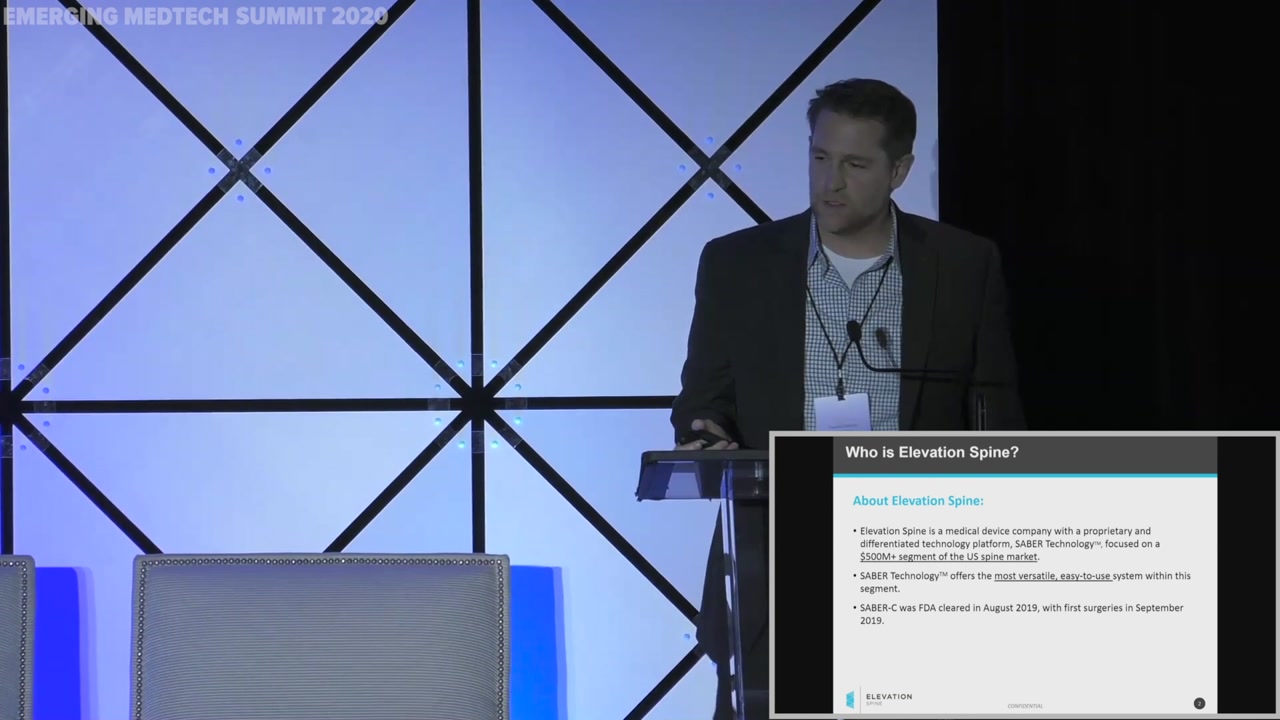Click the underlined '$500M+ segment of the US spine market'
The height and width of the screenshot is (720, 1280).
(x=949, y=557)
